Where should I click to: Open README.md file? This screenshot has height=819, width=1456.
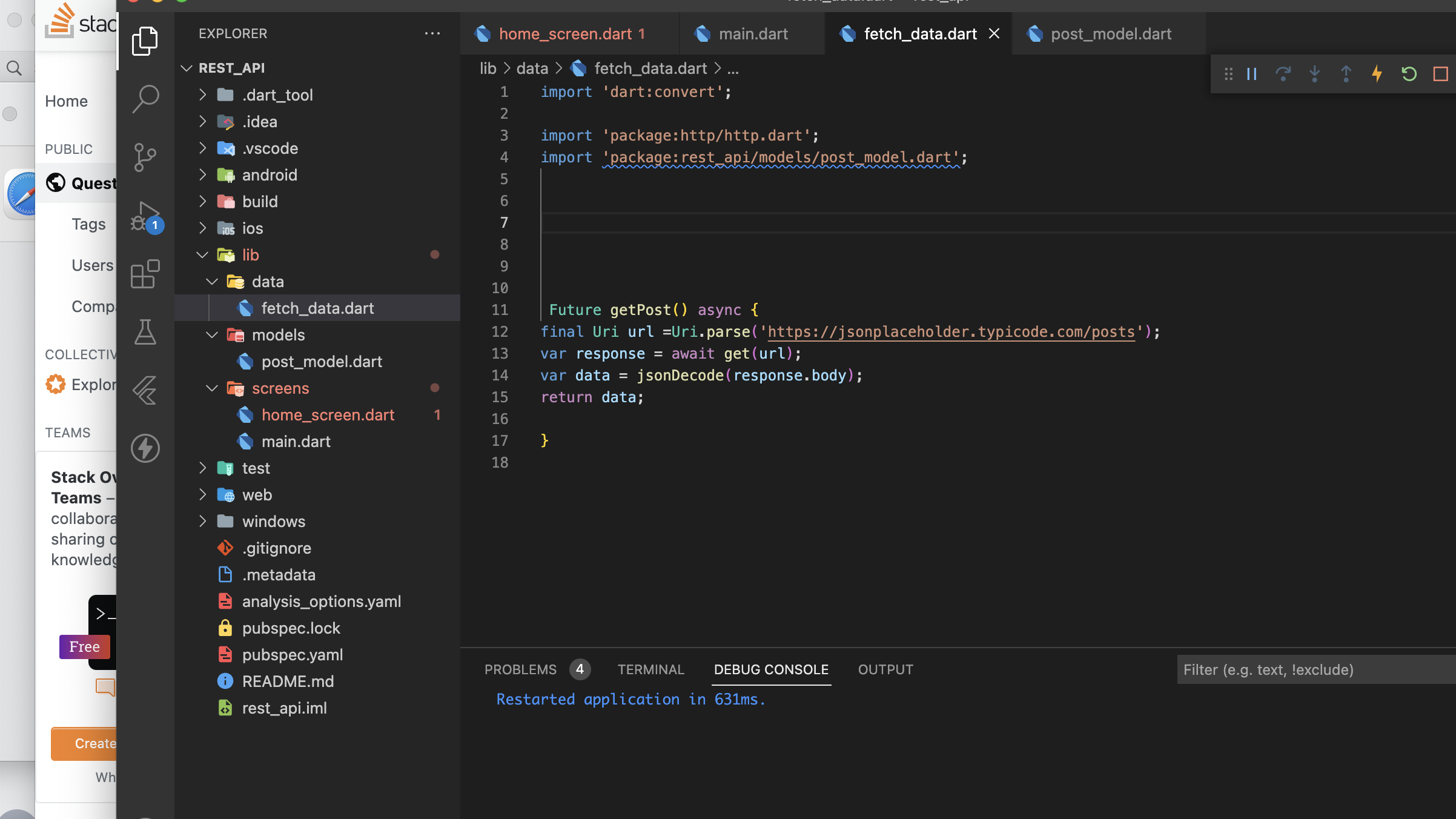point(317,681)
